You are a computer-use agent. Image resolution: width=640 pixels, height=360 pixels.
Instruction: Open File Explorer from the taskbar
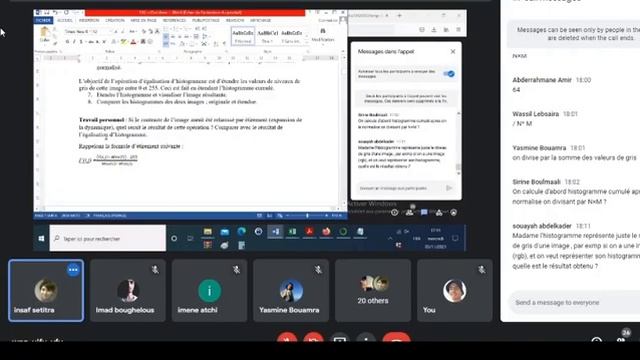click(x=208, y=232)
